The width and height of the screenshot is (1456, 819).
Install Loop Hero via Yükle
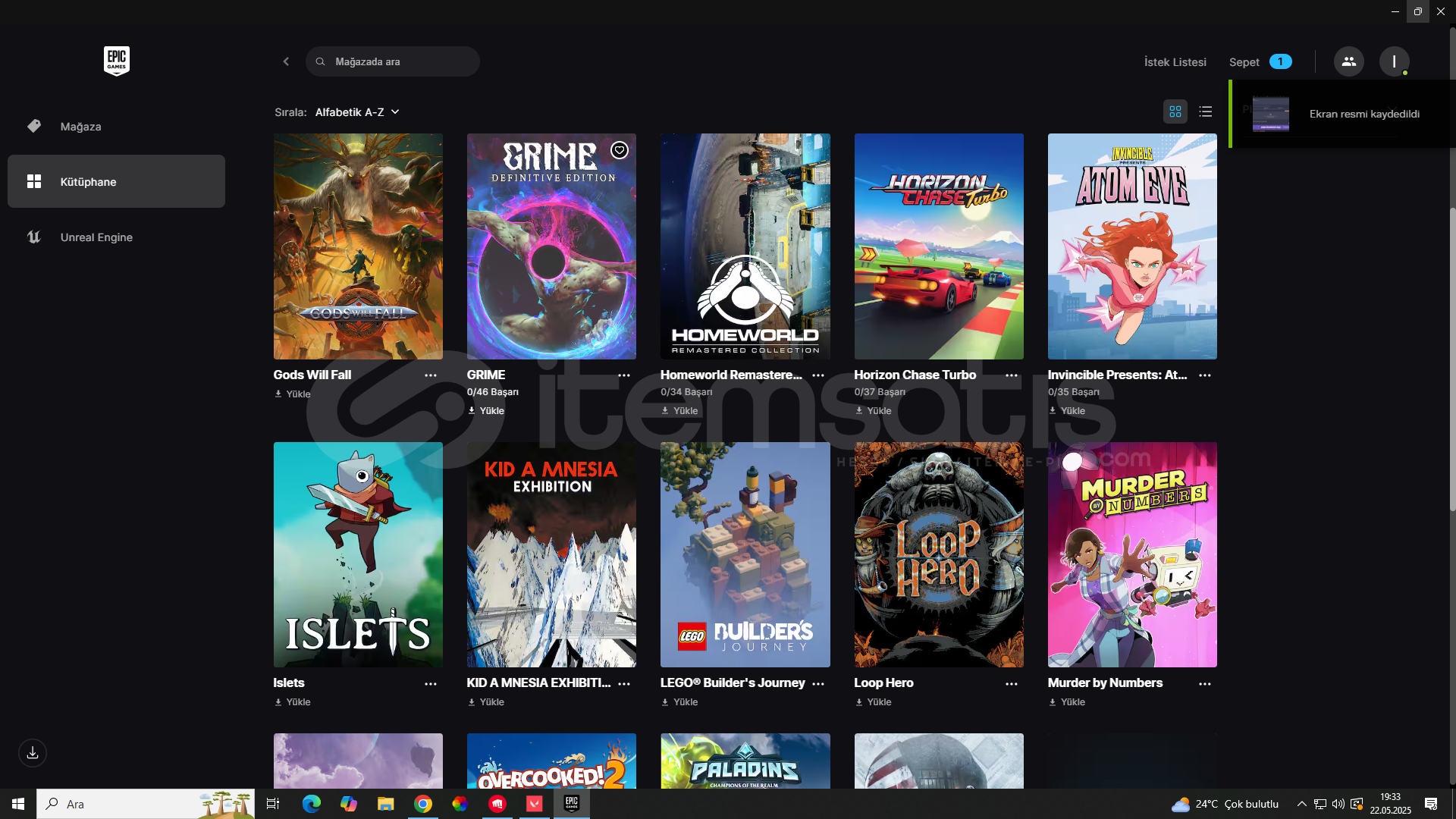(x=874, y=702)
